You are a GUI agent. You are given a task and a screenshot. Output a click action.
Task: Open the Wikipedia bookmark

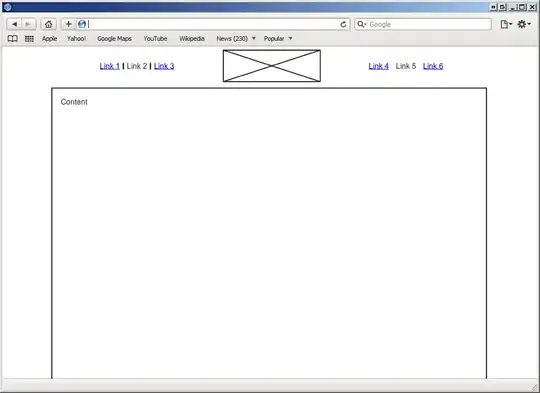point(192,39)
